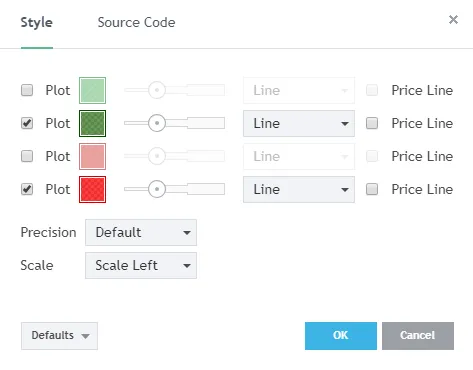Enable Price Line for the red plot
Image resolution: width=473 pixels, height=370 pixels.
(372, 189)
